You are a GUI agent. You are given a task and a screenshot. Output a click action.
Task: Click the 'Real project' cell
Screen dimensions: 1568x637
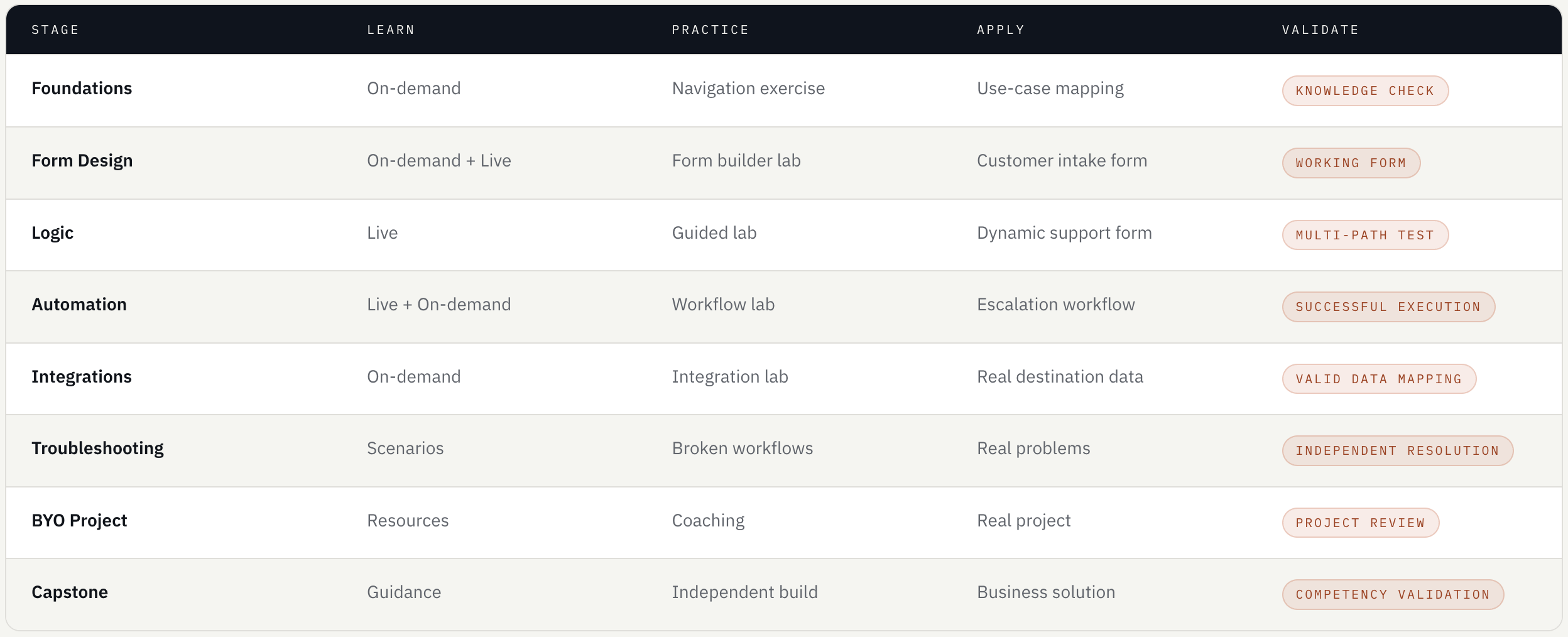coord(1024,521)
